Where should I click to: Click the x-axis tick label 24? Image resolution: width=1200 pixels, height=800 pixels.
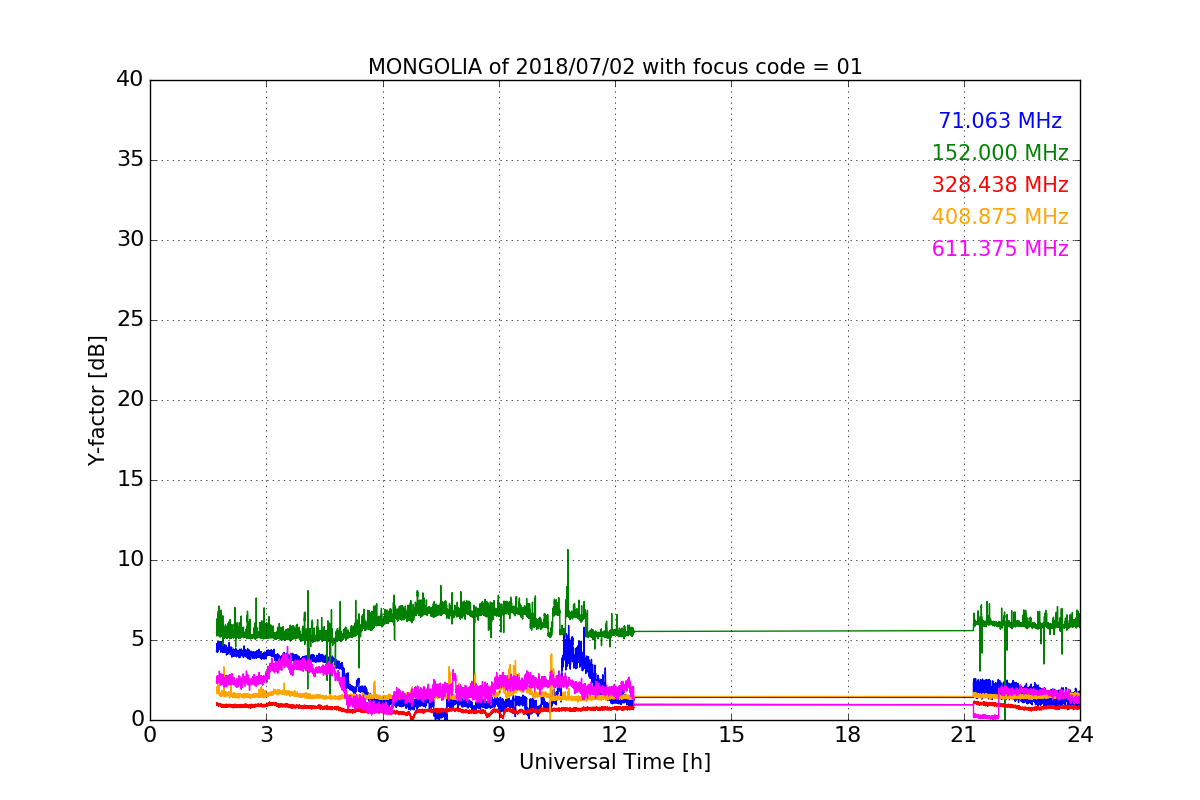pos(1080,735)
